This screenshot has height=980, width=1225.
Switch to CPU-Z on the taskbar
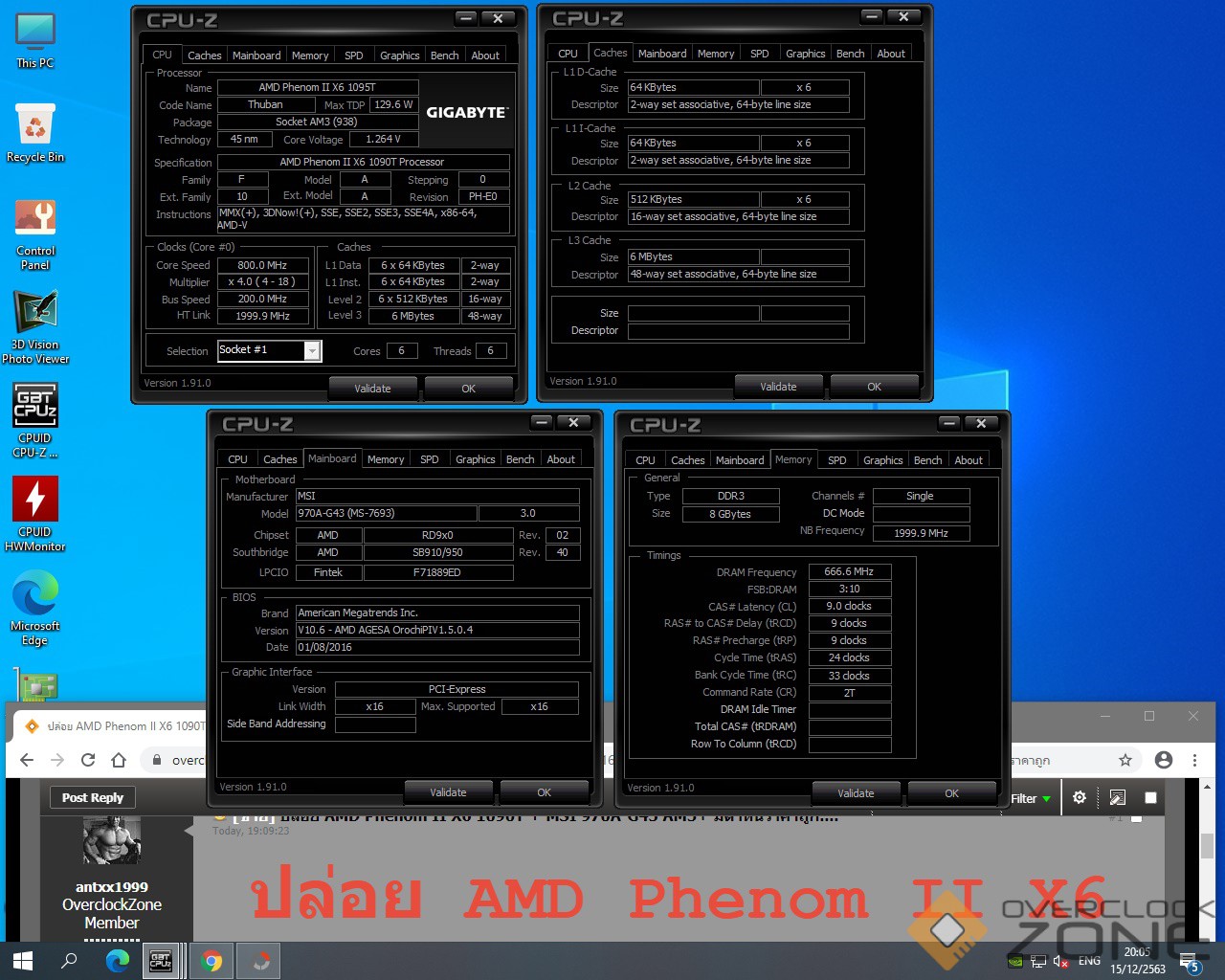(x=161, y=961)
